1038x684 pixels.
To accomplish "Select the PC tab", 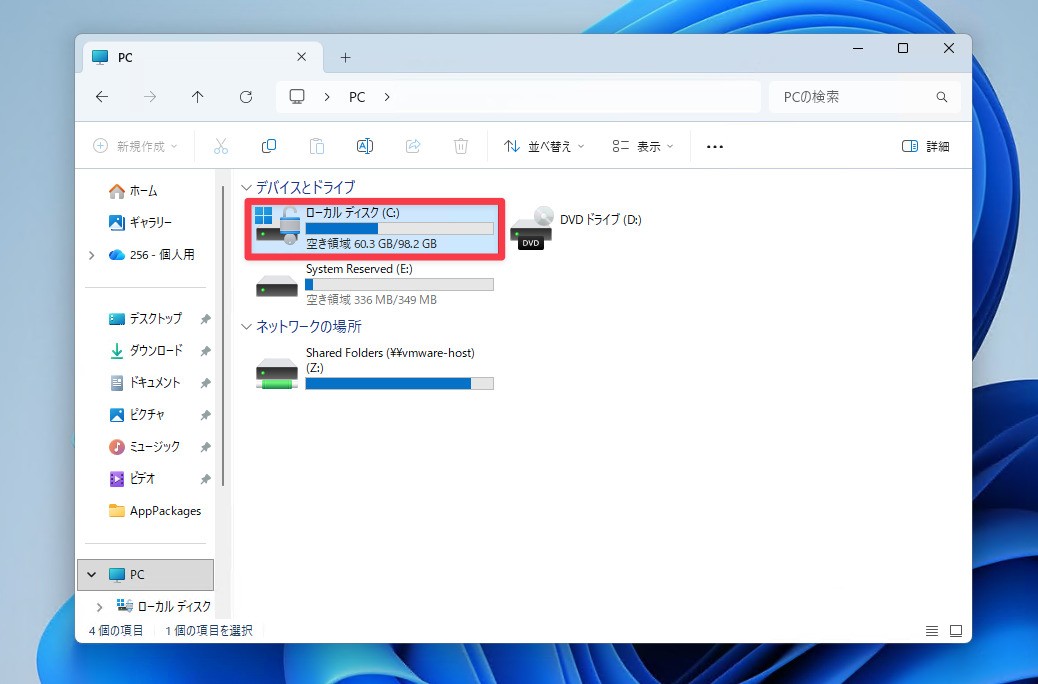I will (203, 58).
